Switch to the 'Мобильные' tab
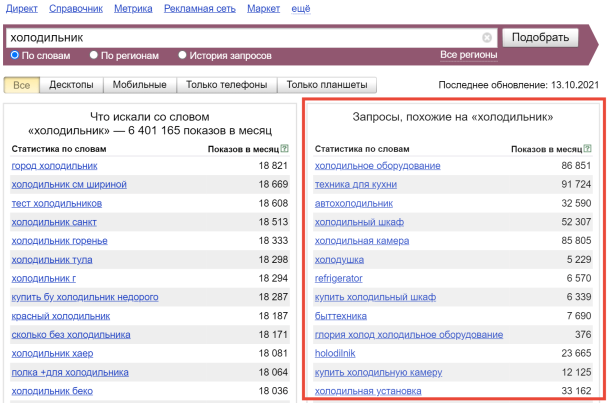608x403 pixels. coord(140,85)
